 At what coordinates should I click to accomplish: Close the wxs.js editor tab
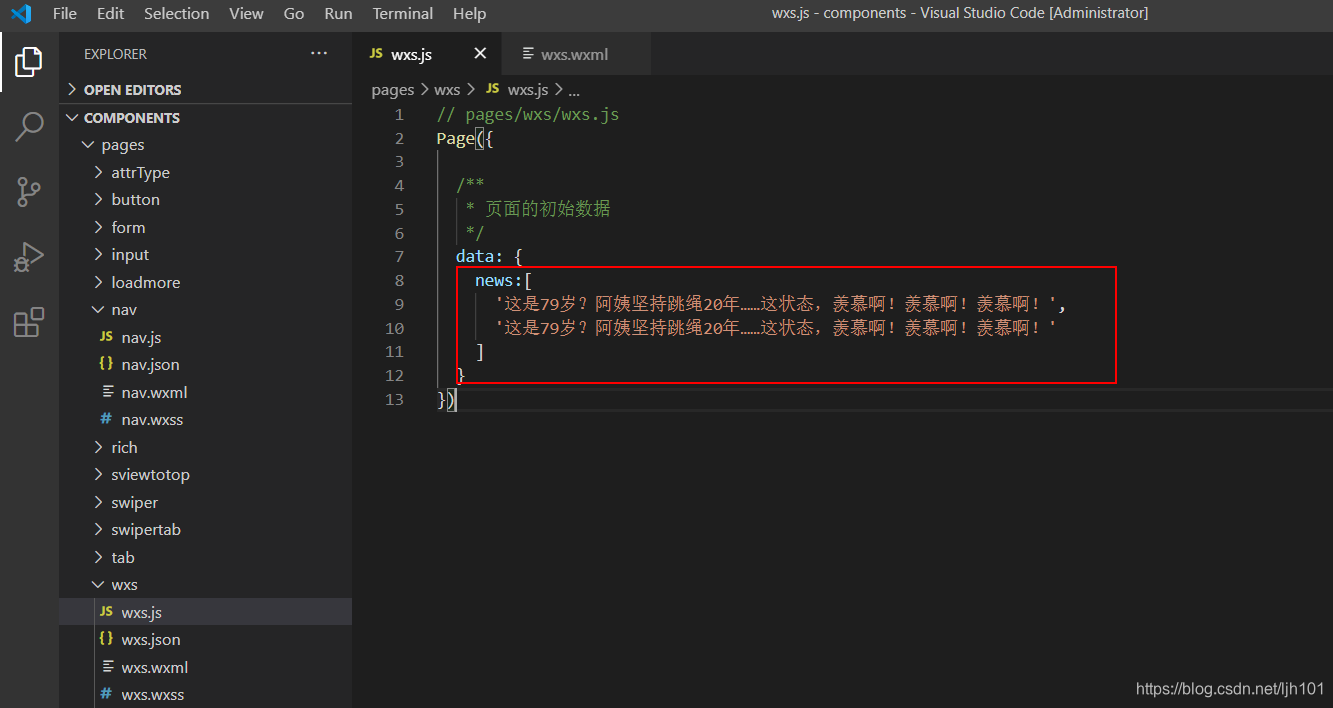click(x=480, y=54)
